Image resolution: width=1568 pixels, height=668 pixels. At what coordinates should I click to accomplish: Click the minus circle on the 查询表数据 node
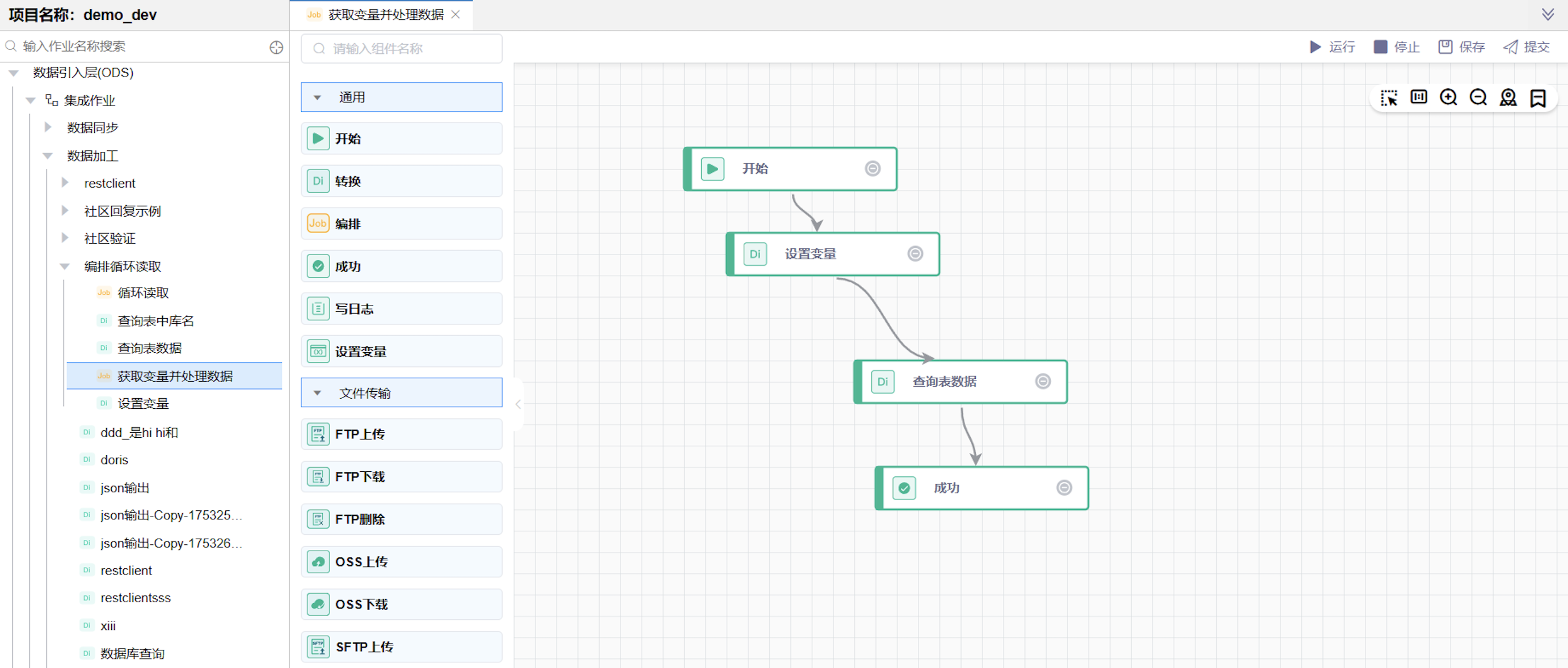click(1043, 382)
